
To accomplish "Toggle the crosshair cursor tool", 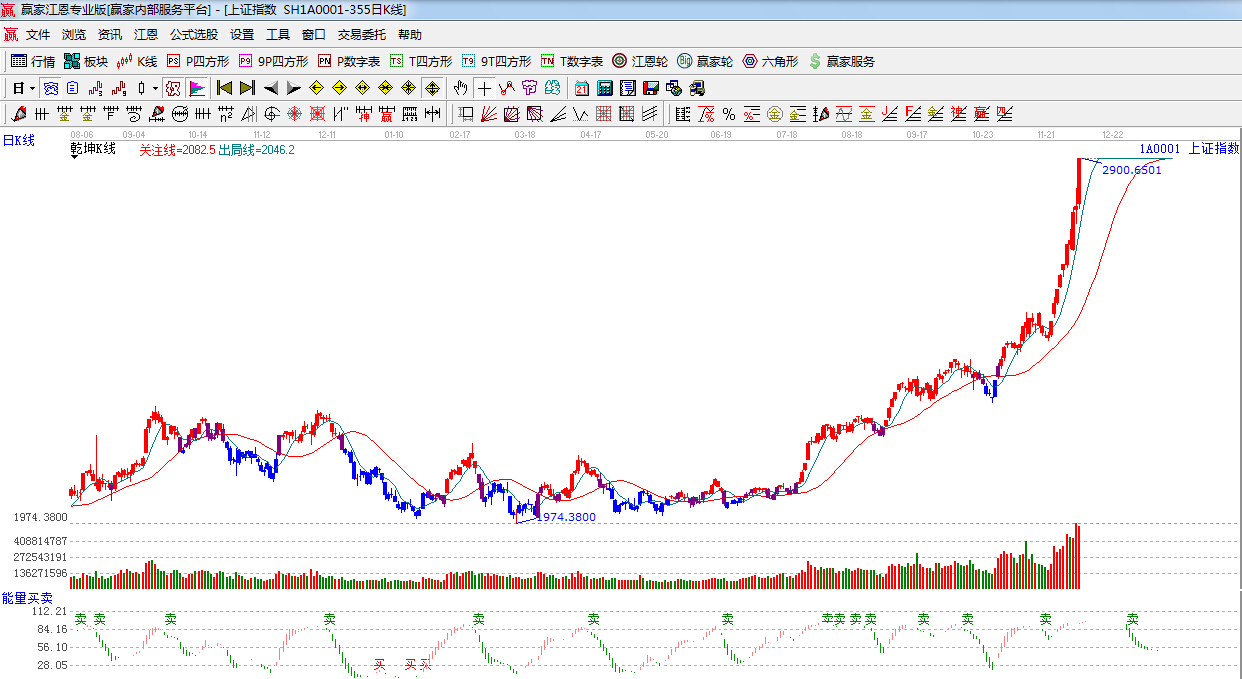I will pos(484,88).
